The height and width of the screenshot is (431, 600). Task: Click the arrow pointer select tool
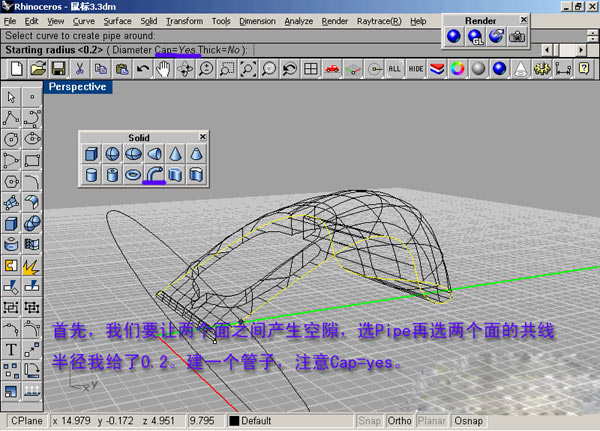coord(11,97)
